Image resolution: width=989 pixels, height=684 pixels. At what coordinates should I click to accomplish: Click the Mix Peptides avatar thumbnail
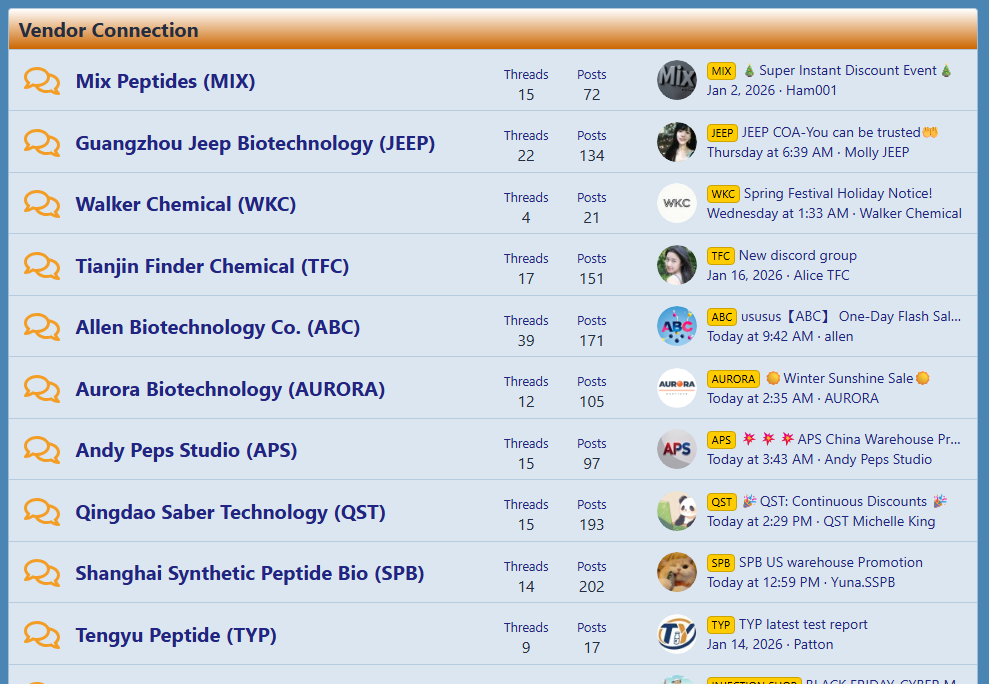677,80
